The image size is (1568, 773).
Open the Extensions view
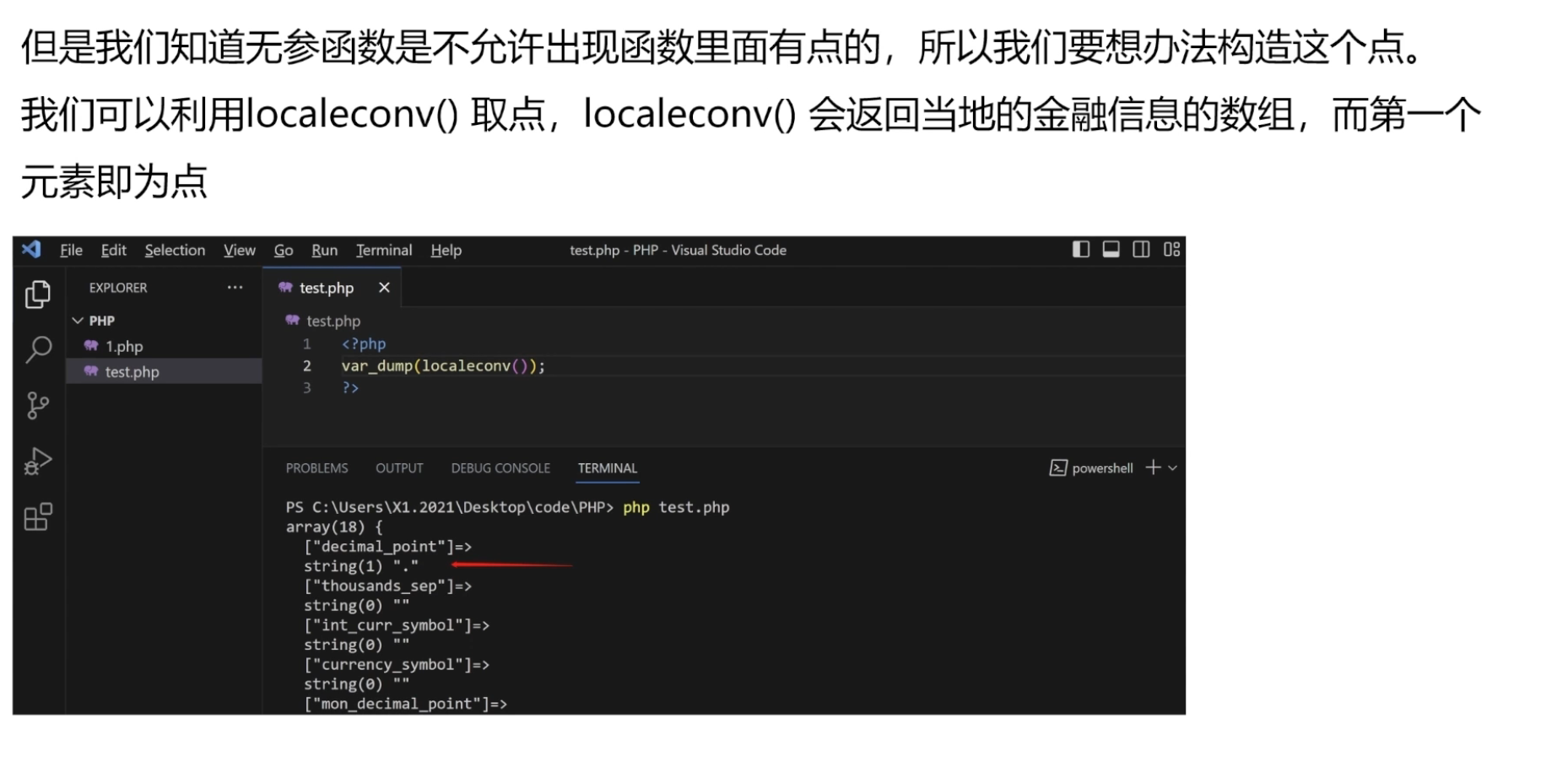click(38, 517)
